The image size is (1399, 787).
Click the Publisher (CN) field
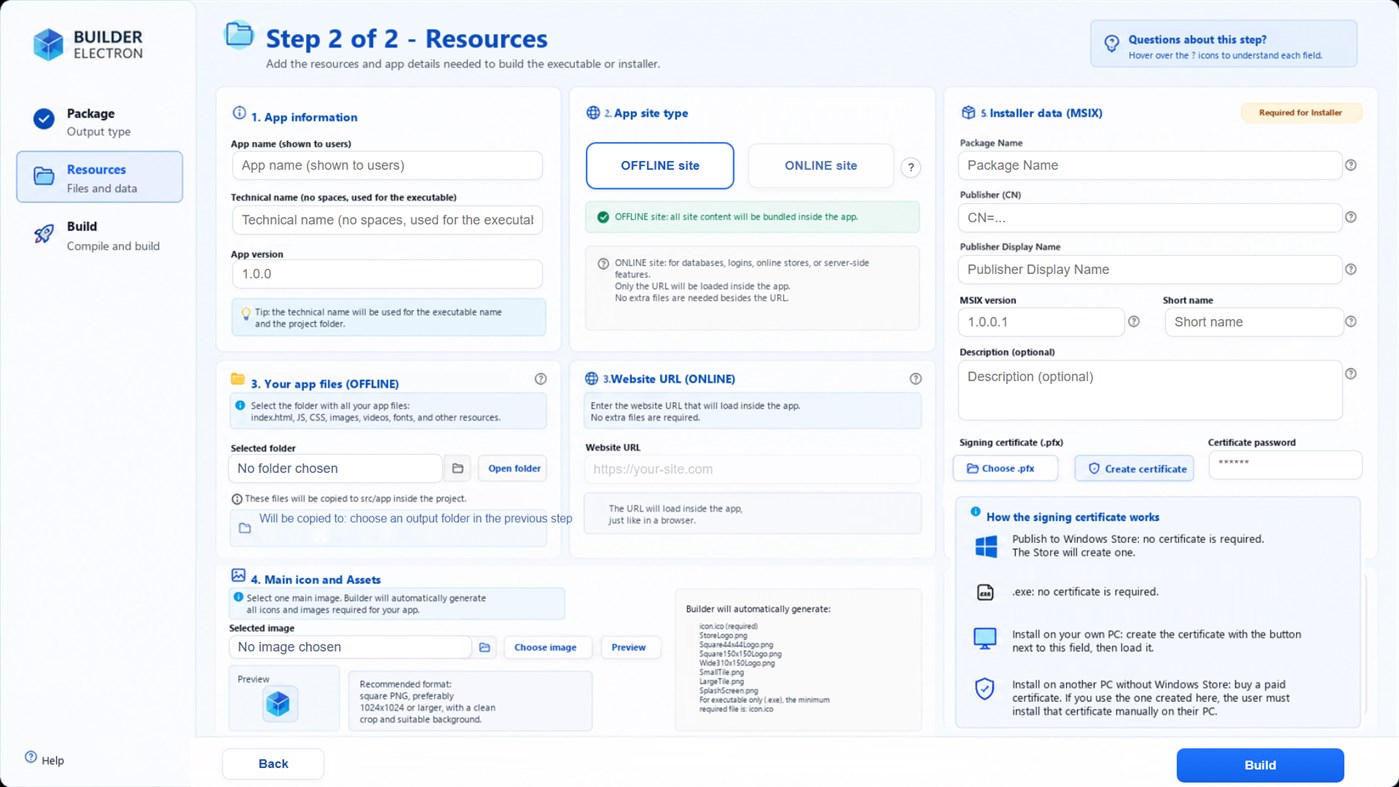click(x=1150, y=217)
